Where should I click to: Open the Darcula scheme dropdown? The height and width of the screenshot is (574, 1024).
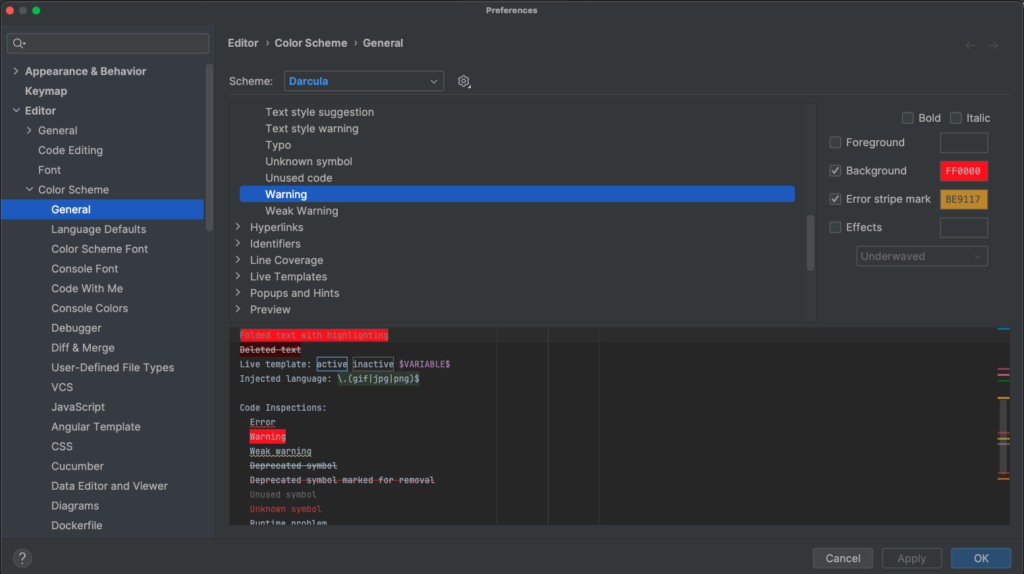coord(364,81)
